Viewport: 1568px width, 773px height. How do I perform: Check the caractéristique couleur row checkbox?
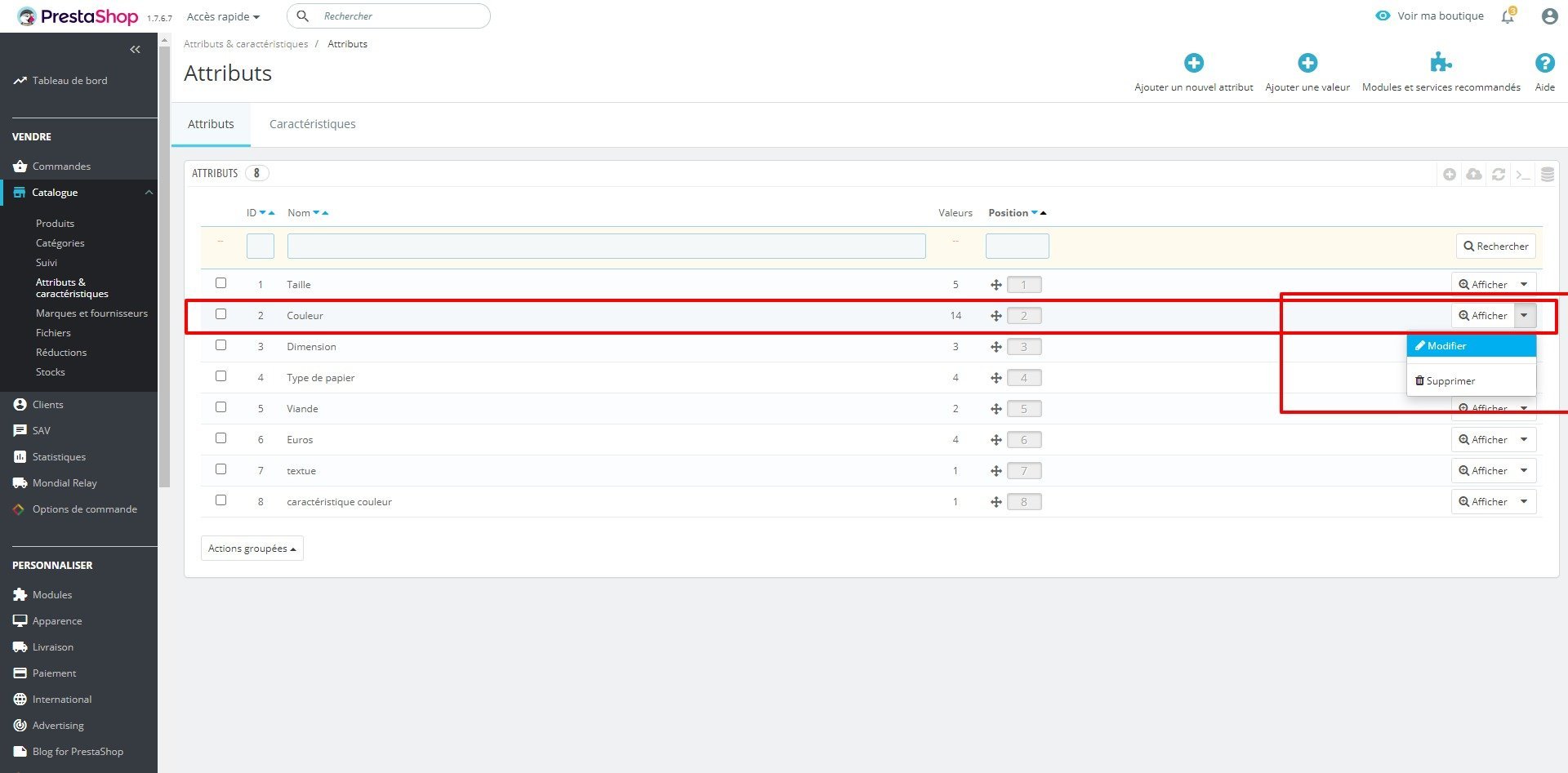point(220,500)
